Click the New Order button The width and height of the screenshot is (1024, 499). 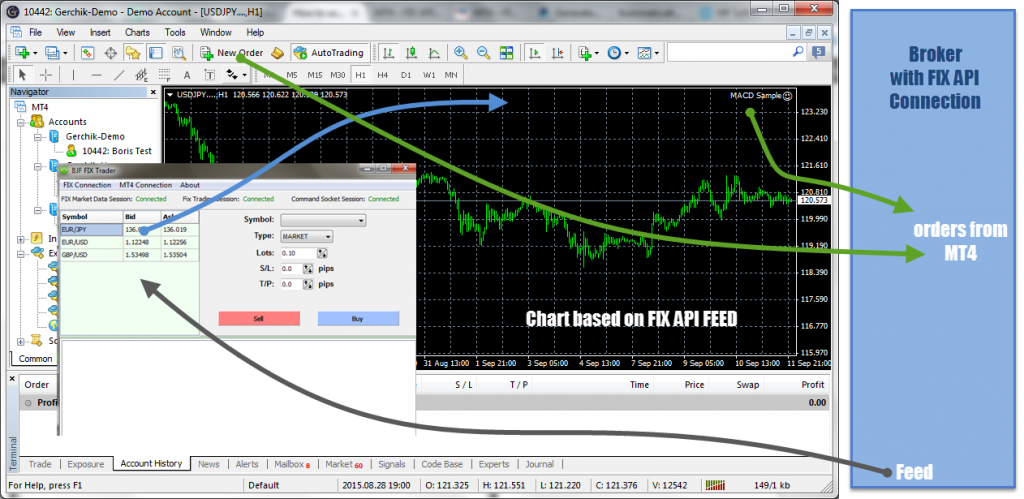[232, 53]
